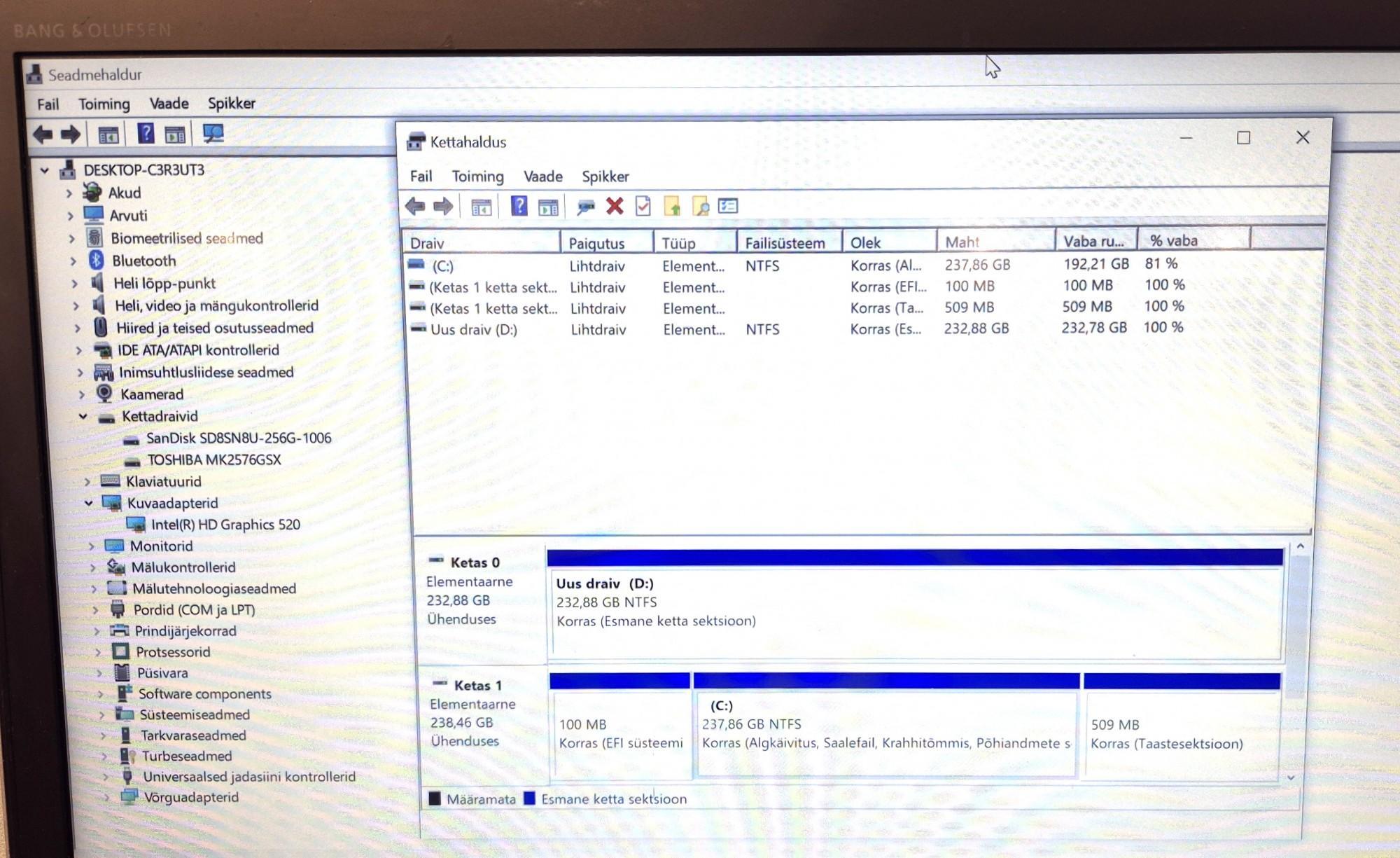The image size is (1400, 858).
Task: Click checkmark properties icon in Kettahaldus toolbar
Action: point(643,206)
